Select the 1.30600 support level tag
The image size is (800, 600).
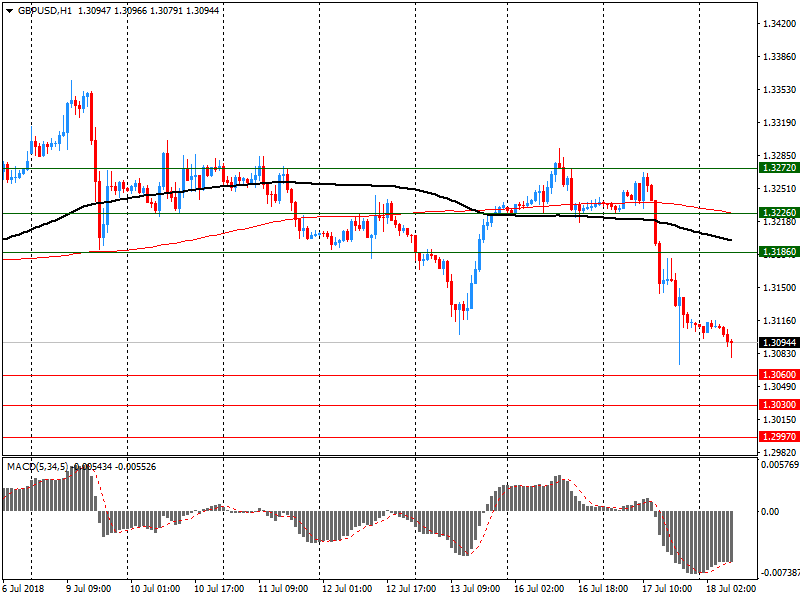pyautogui.click(x=775, y=375)
